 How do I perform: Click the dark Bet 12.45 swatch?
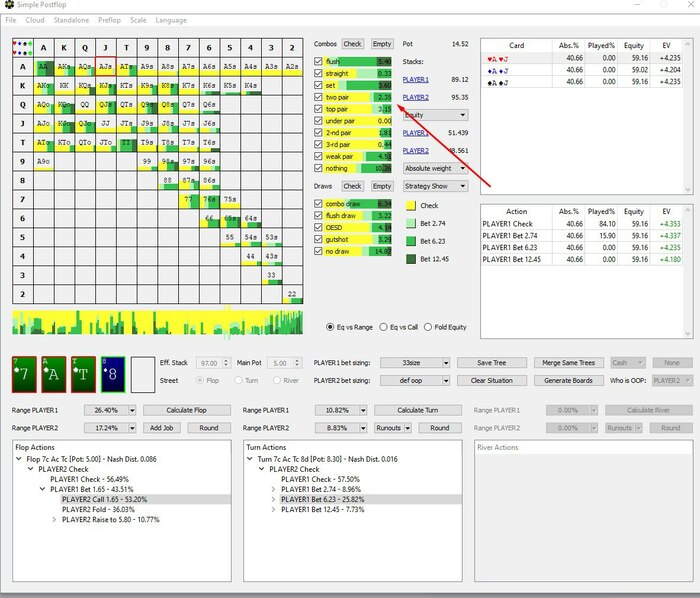[411, 259]
